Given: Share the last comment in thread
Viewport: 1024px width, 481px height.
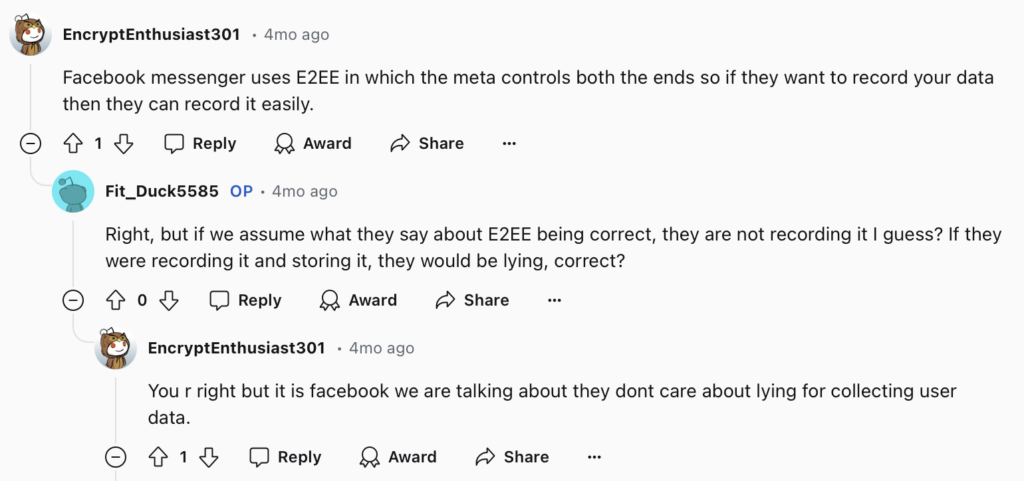Looking at the screenshot, I should click(x=512, y=457).
